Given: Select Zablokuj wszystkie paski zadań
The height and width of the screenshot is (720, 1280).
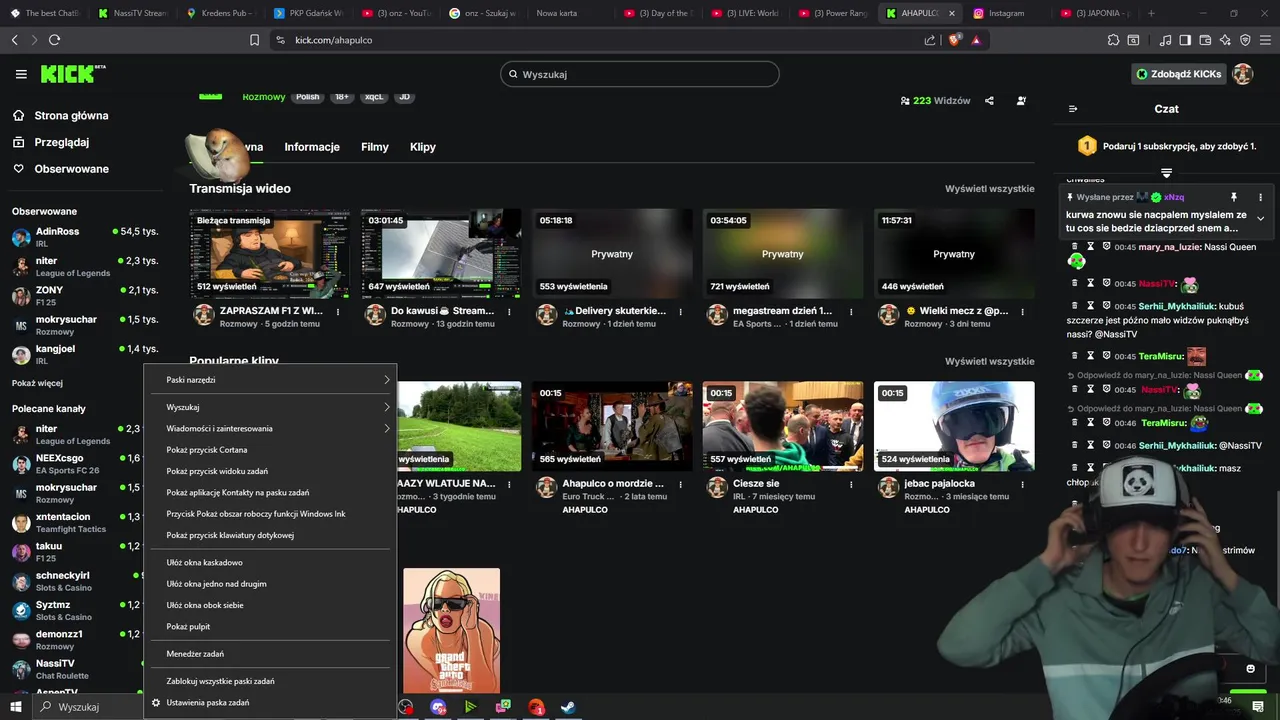Looking at the screenshot, I should point(270,681).
